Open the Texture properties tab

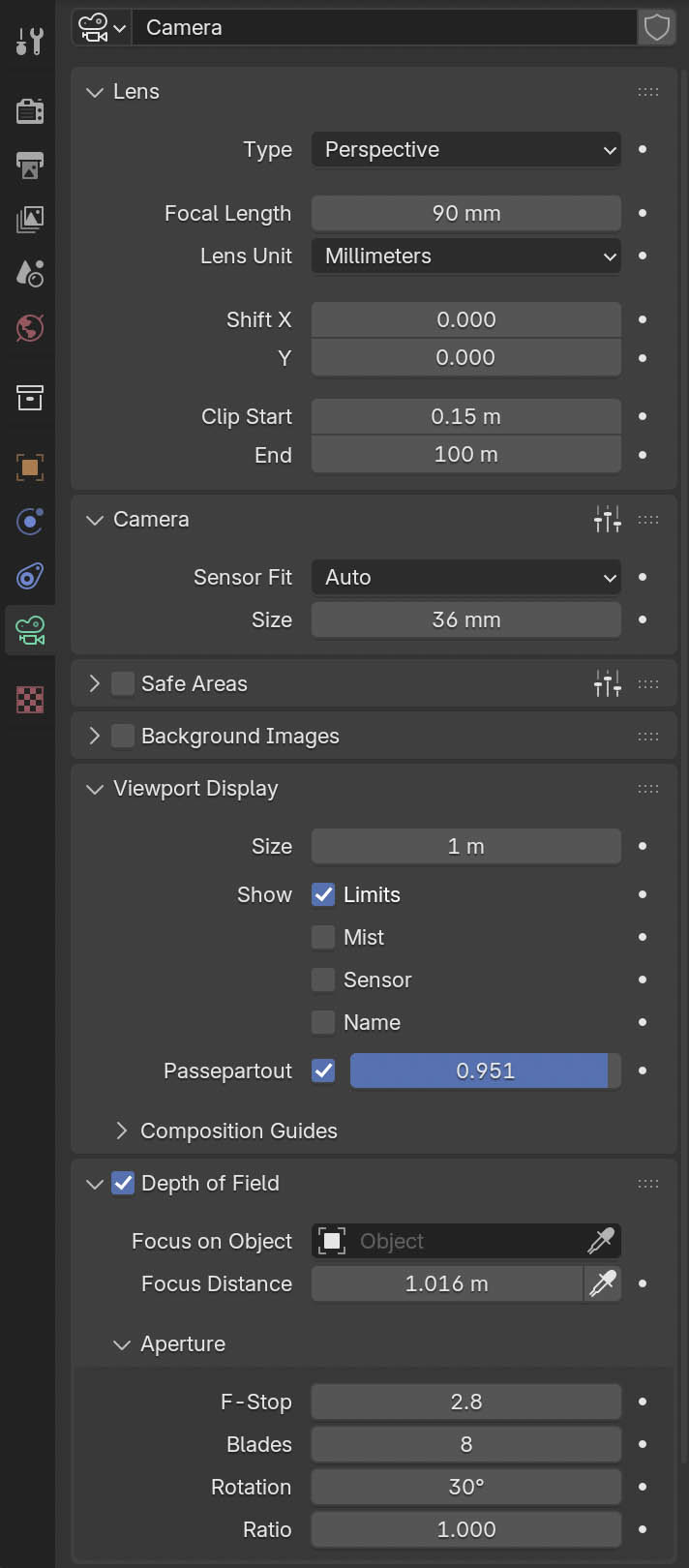(30, 699)
